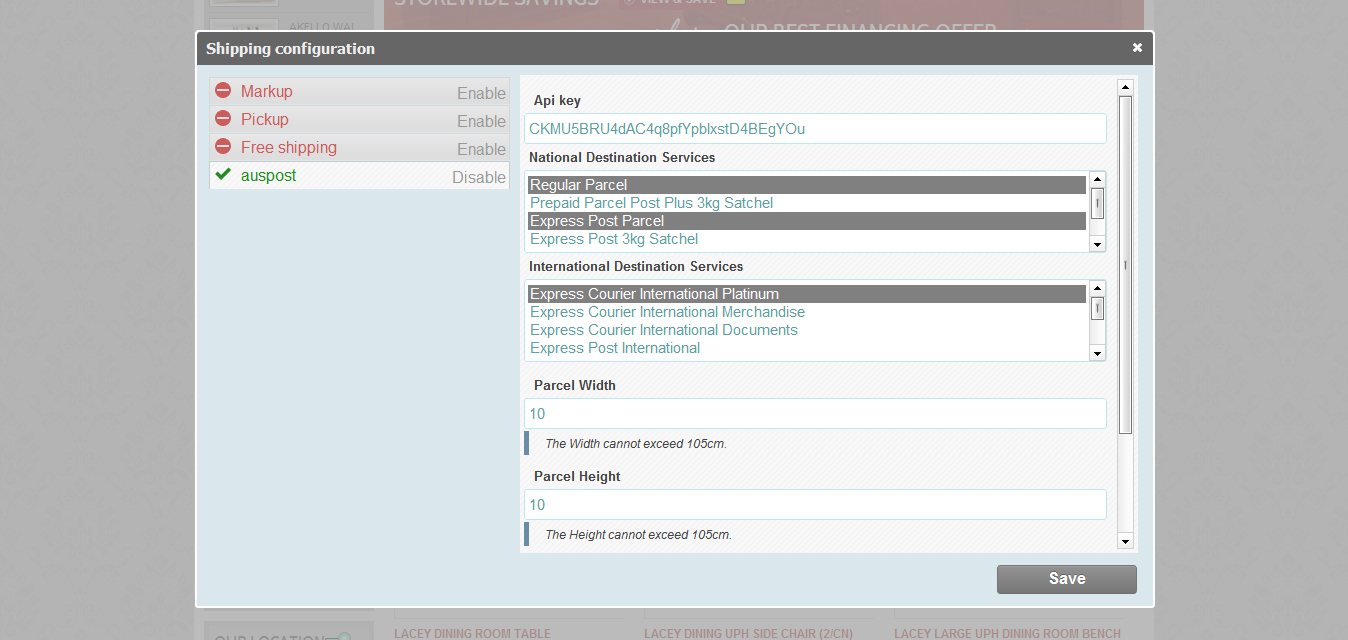Close the Shipping configuration dialog

(1137, 48)
